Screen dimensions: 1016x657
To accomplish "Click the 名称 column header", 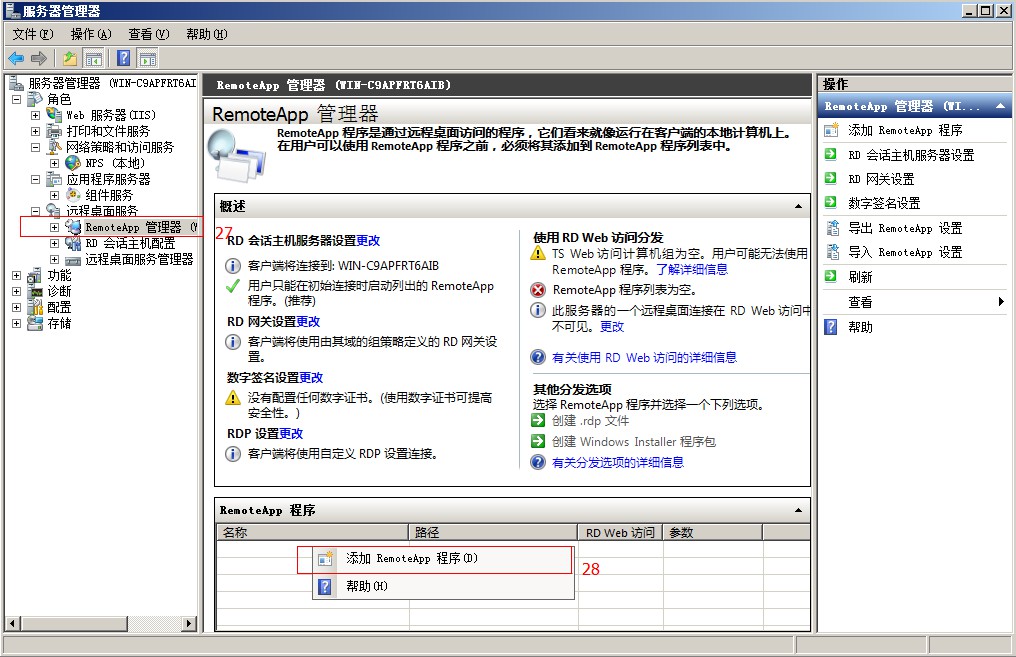I will [x=312, y=533].
